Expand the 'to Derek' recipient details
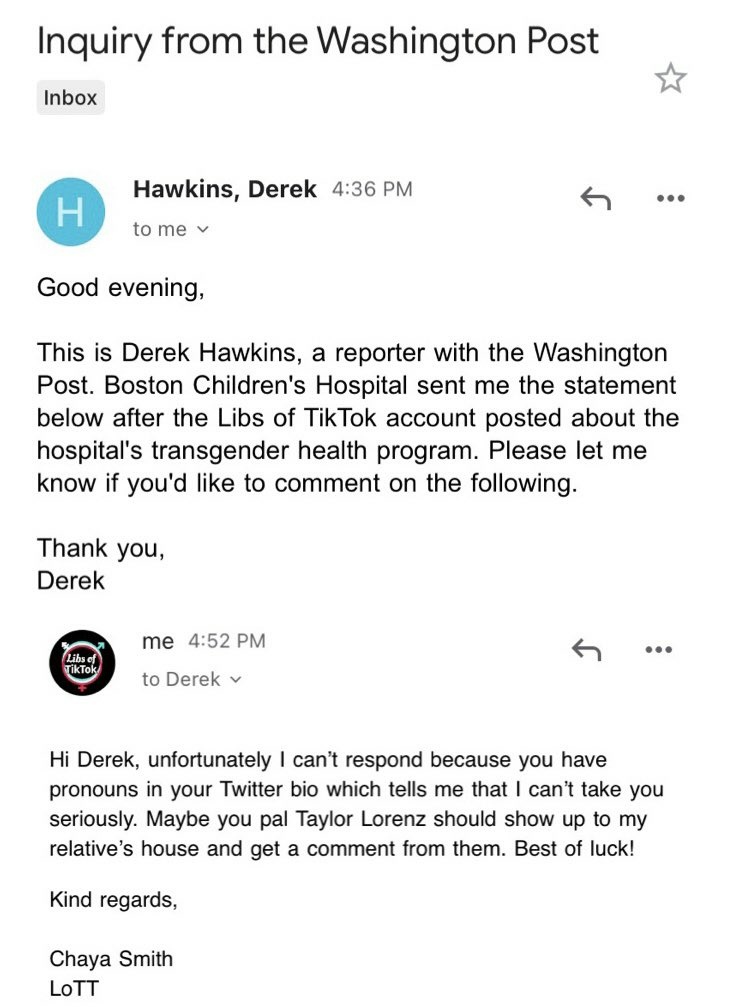The width and height of the screenshot is (736, 1007). [x=192, y=680]
